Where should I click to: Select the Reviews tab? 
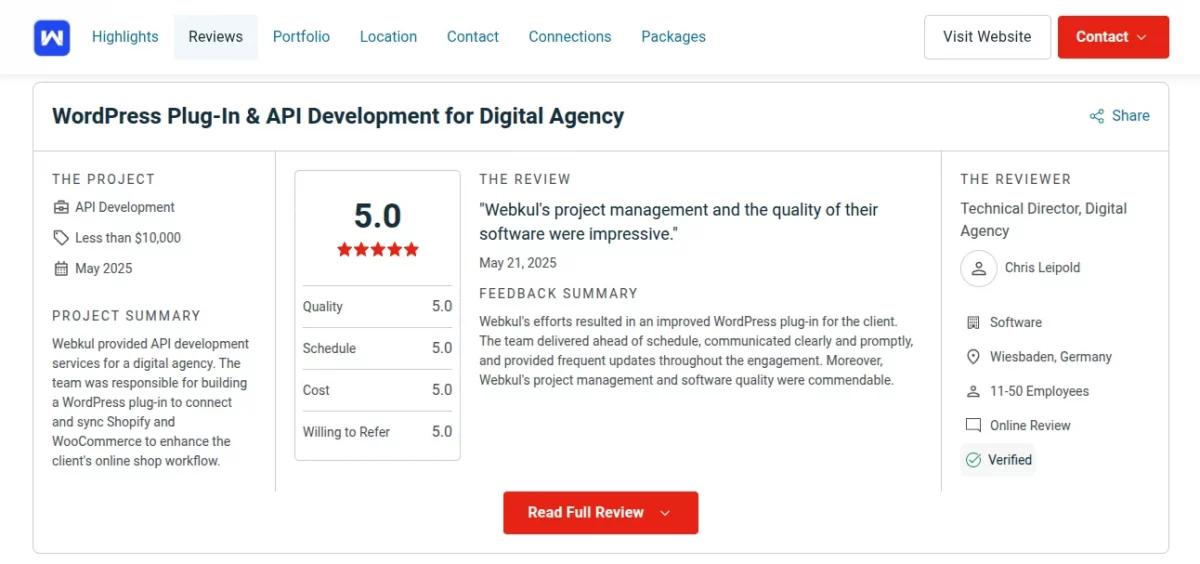pyautogui.click(x=216, y=36)
